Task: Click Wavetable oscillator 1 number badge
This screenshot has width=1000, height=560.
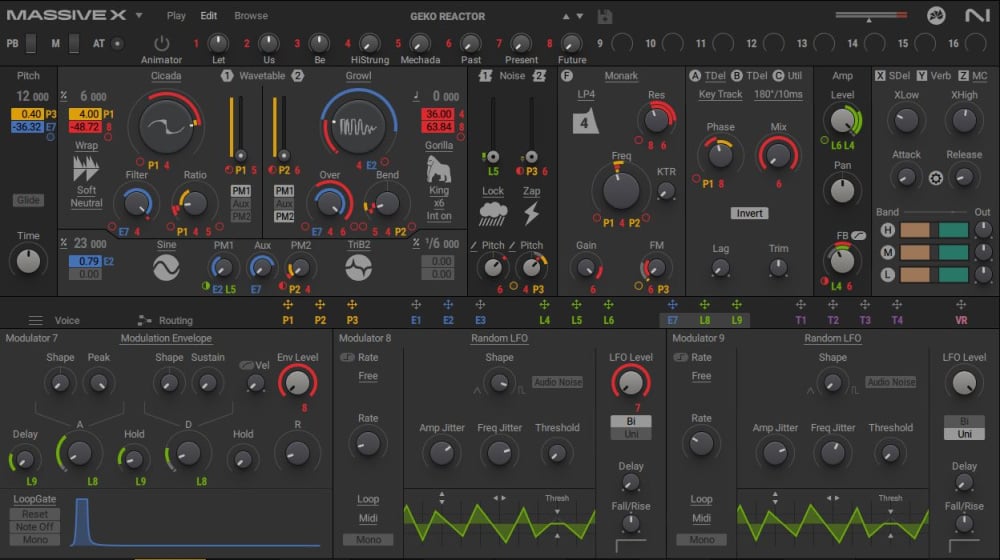Action: click(x=227, y=76)
